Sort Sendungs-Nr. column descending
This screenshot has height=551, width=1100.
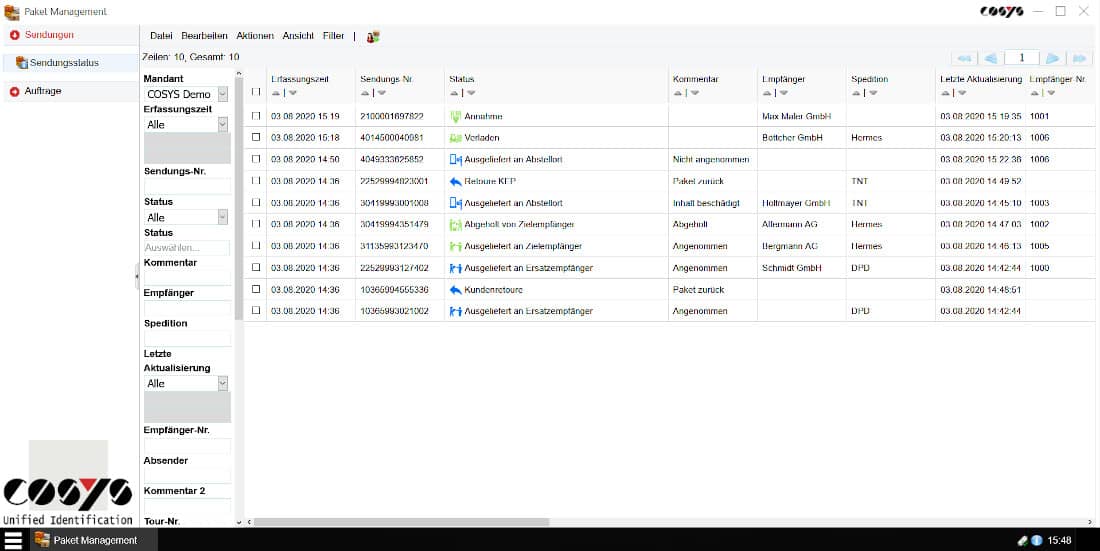[382, 93]
